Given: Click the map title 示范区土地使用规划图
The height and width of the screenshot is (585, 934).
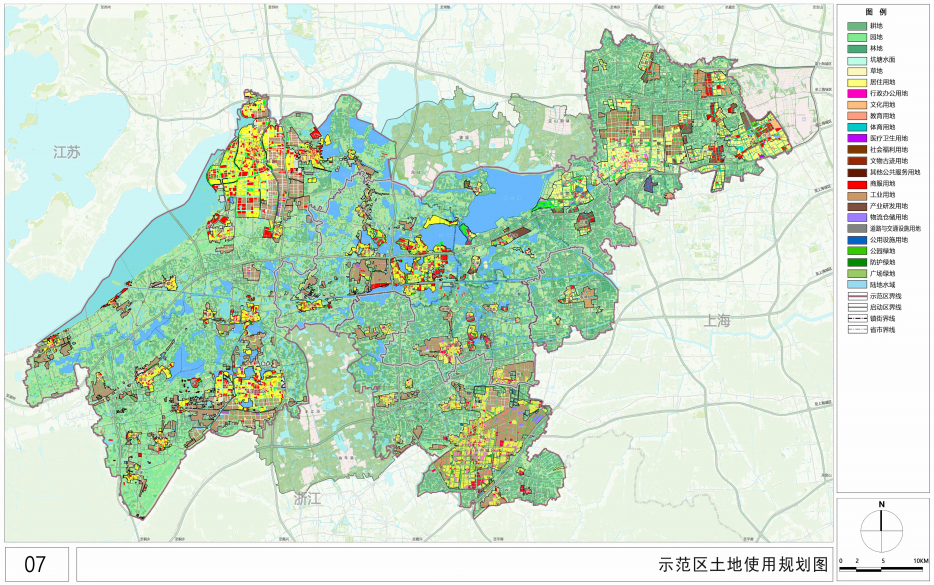Looking at the screenshot, I should point(743,564).
